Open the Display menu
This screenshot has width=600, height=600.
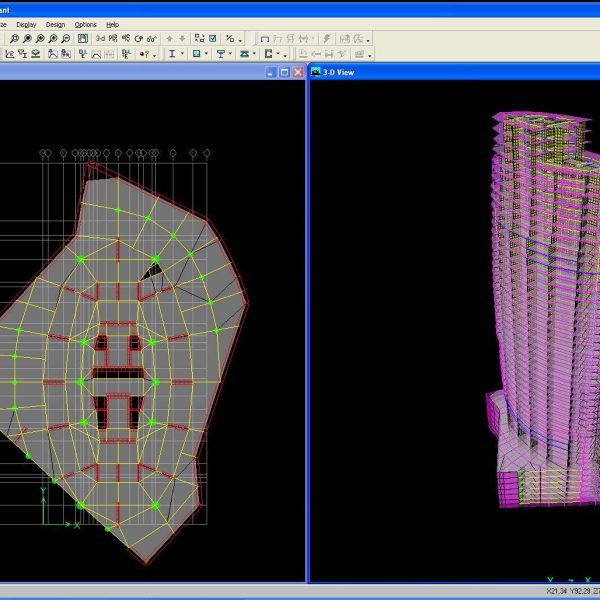click(26, 24)
